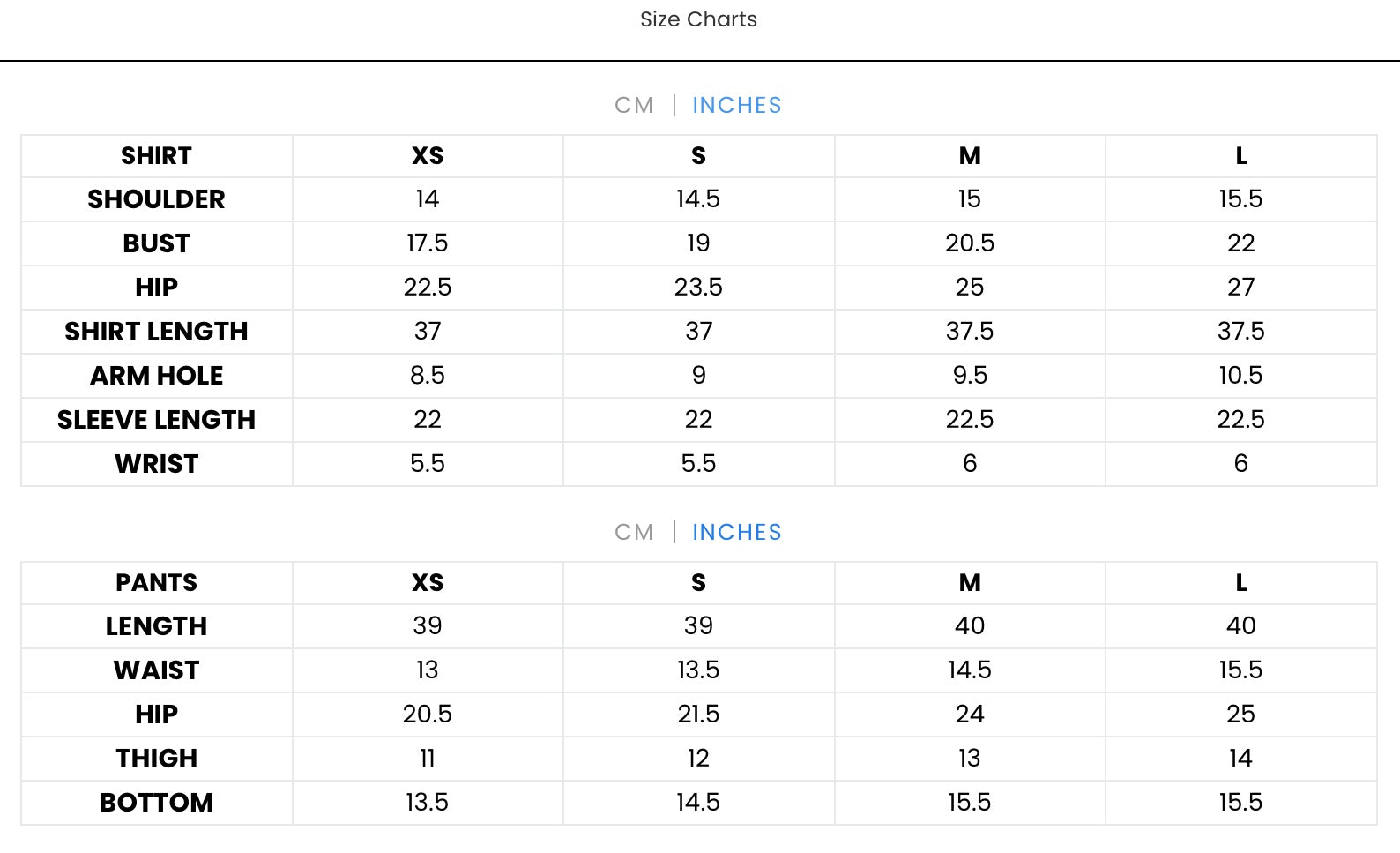Click the PANTS table header cell

pyautogui.click(x=156, y=583)
